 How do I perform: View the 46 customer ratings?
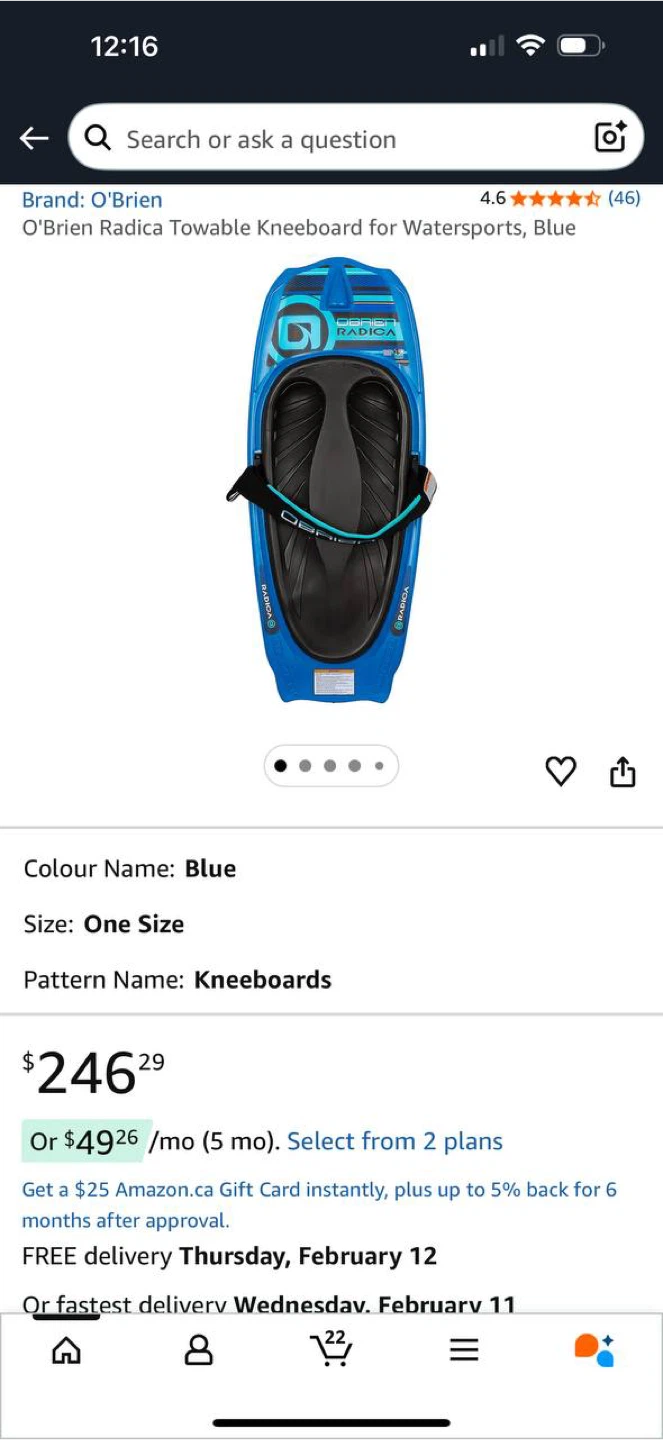tap(624, 198)
